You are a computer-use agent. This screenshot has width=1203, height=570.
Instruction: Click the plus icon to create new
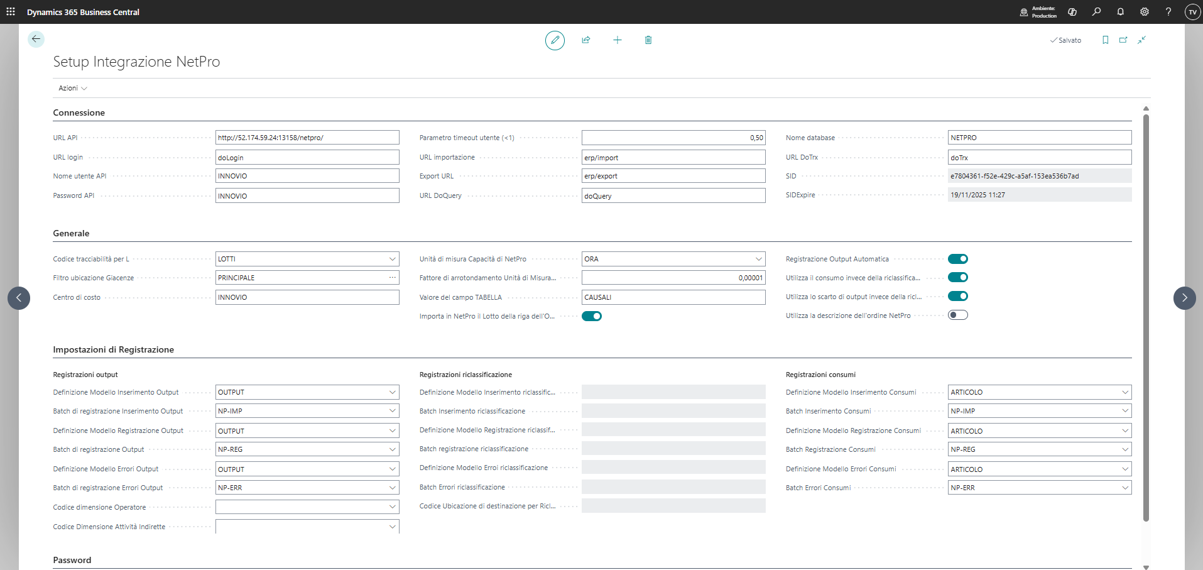(617, 40)
